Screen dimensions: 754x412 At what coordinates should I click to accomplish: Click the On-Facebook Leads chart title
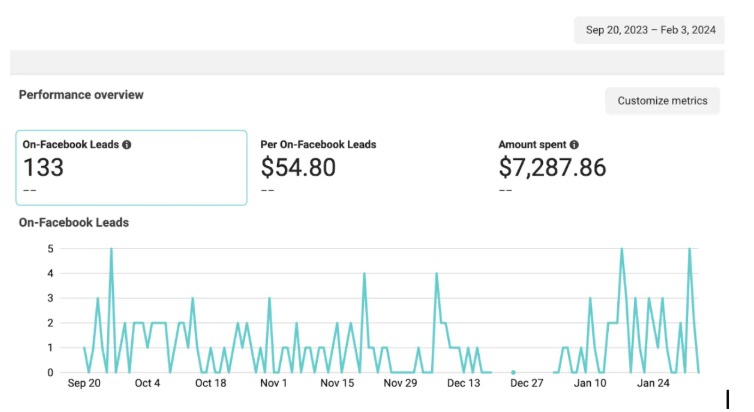pos(74,223)
